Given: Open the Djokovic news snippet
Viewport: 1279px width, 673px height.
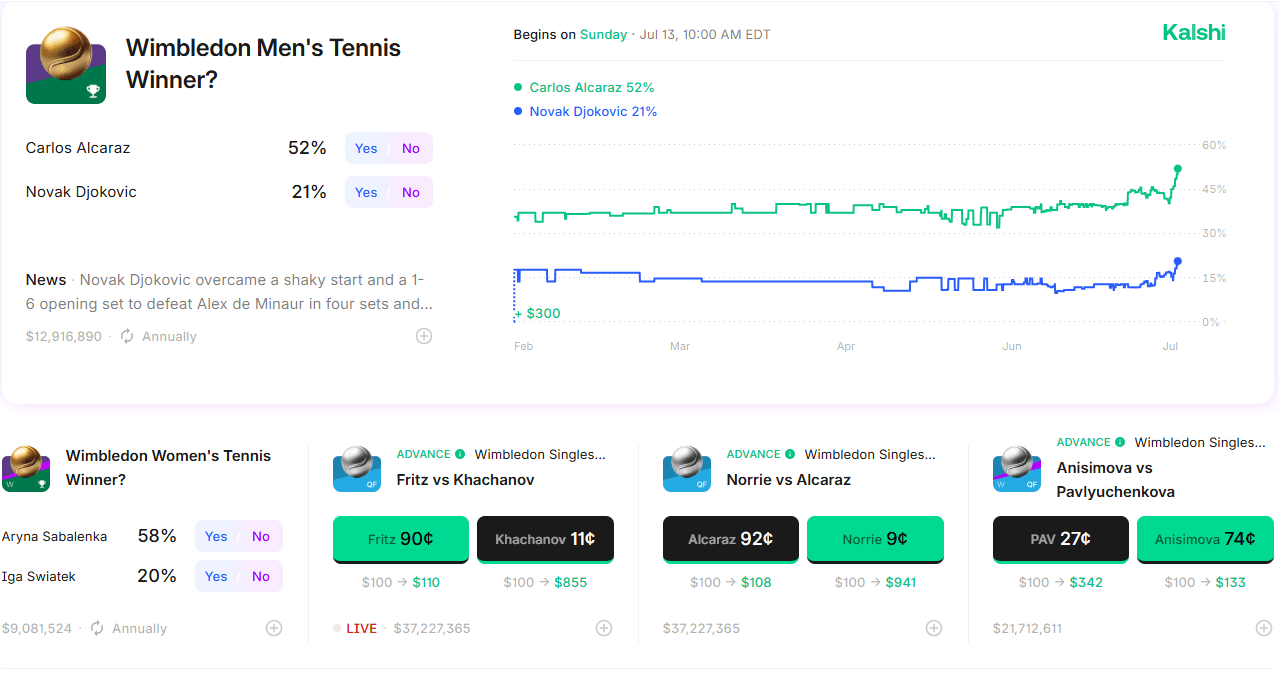Looking at the screenshot, I should [x=229, y=292].
